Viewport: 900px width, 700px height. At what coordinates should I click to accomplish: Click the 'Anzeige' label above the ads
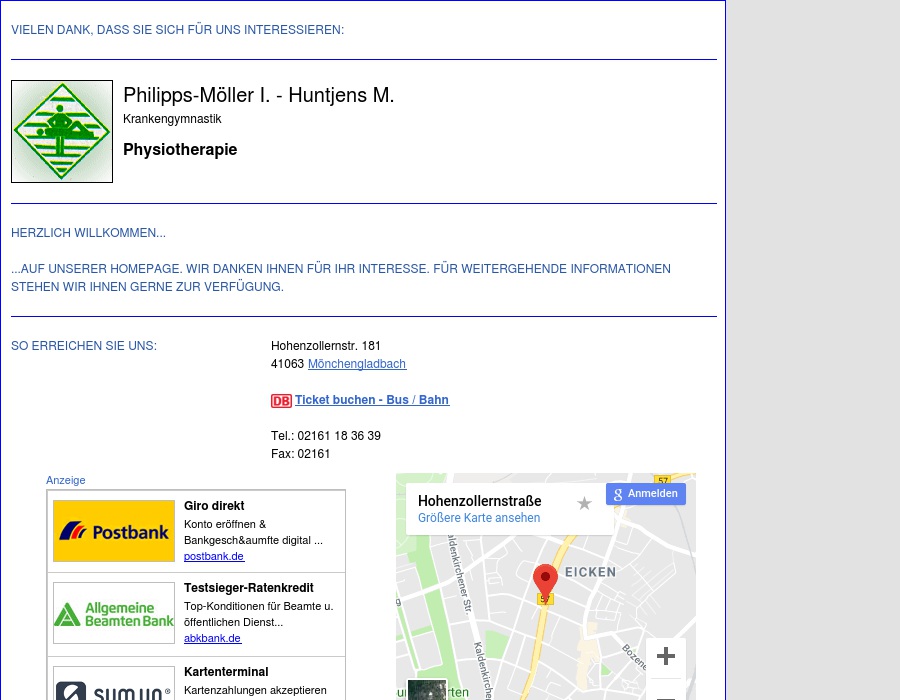(x=66, y=480)
